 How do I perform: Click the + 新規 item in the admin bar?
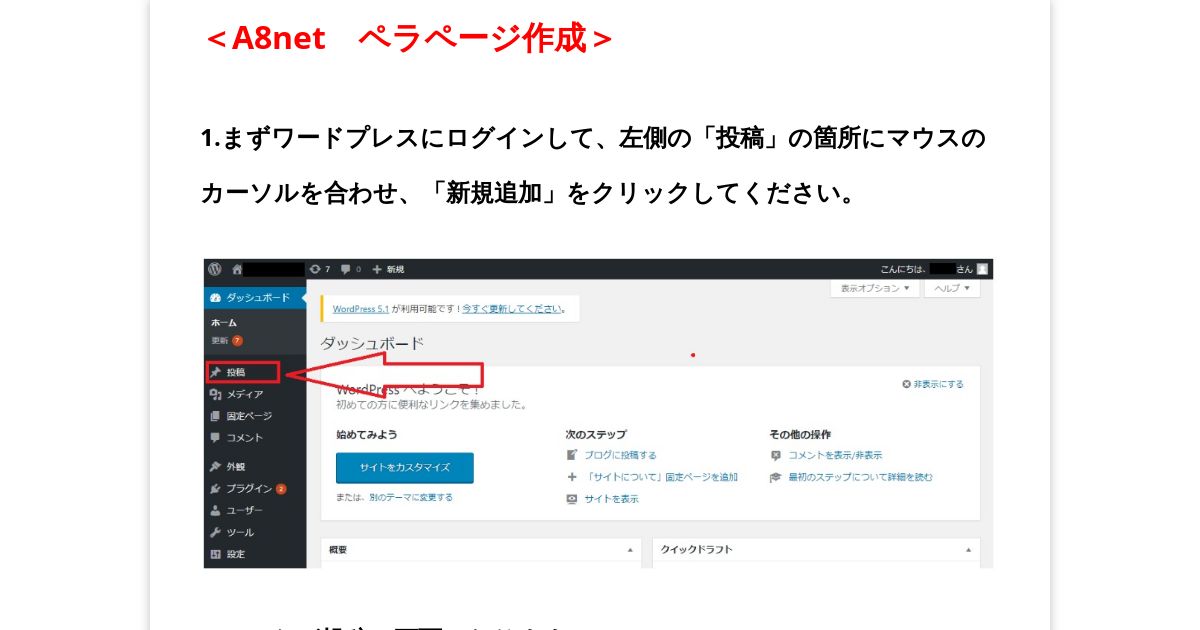point(388,269)
